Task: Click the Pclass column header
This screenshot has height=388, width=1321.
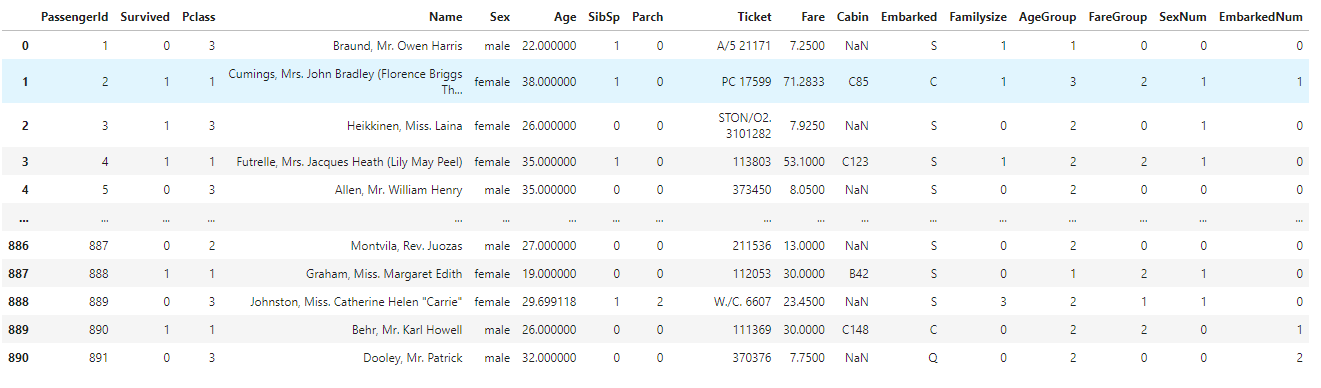Action: tap(198, 17)
